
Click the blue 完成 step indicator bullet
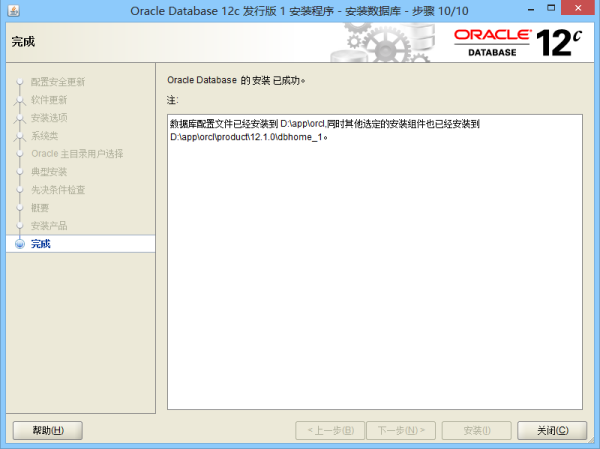[20, 244]
